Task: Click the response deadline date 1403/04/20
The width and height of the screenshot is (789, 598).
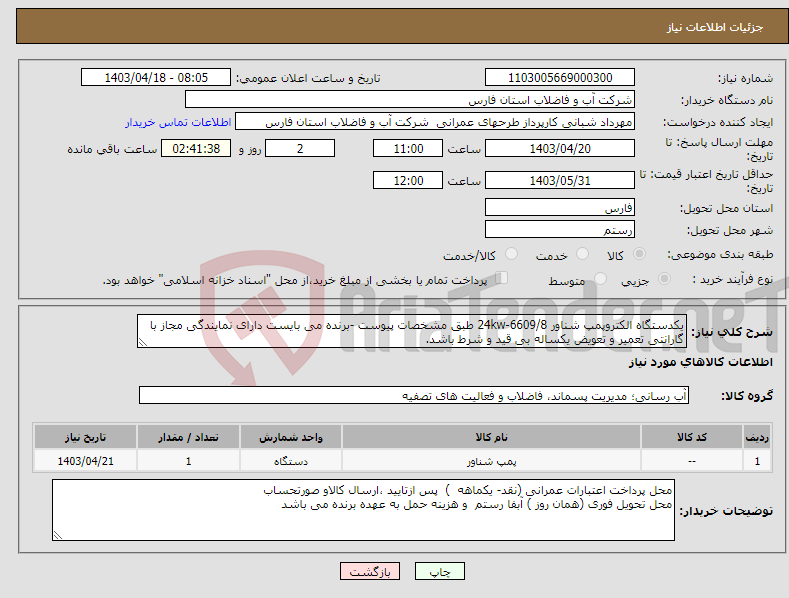Action: [560, 148]
